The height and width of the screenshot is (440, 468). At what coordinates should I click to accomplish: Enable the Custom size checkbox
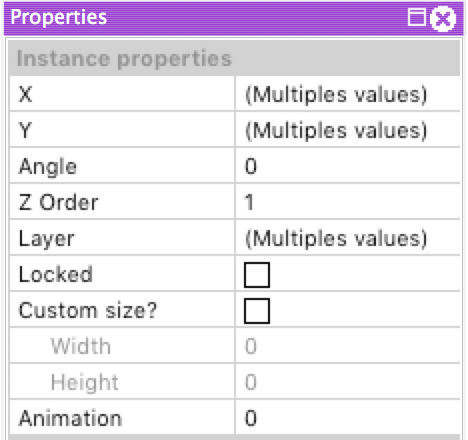coord(257,311)
